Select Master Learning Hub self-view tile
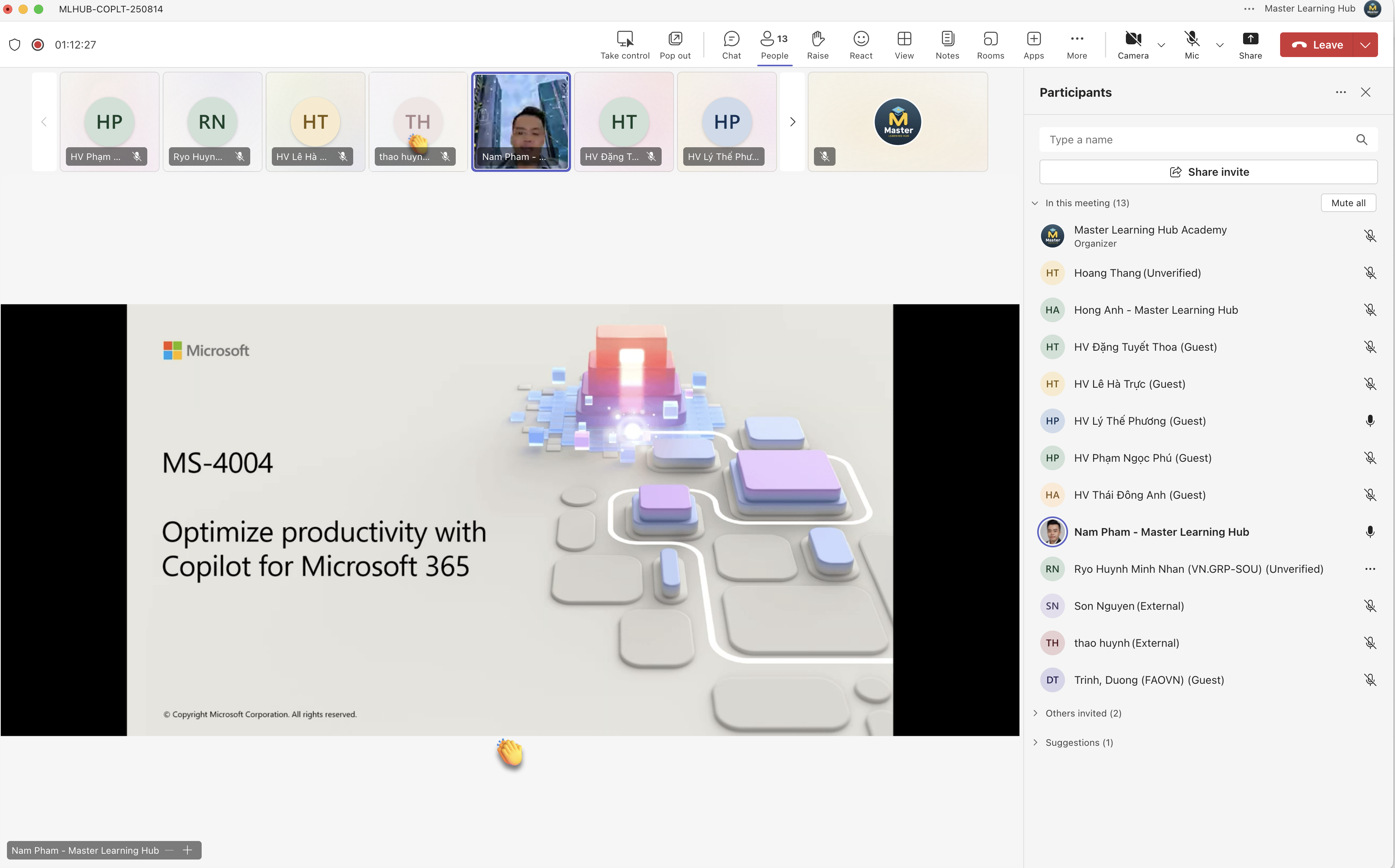This screenshot has width=1395, height=868. tap(897, 122)
